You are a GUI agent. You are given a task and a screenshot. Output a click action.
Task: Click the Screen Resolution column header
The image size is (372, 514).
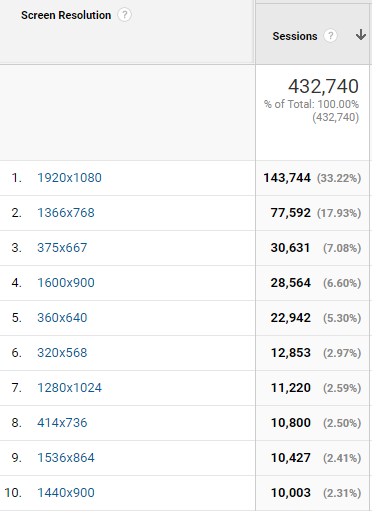click(x=66, y=15)
